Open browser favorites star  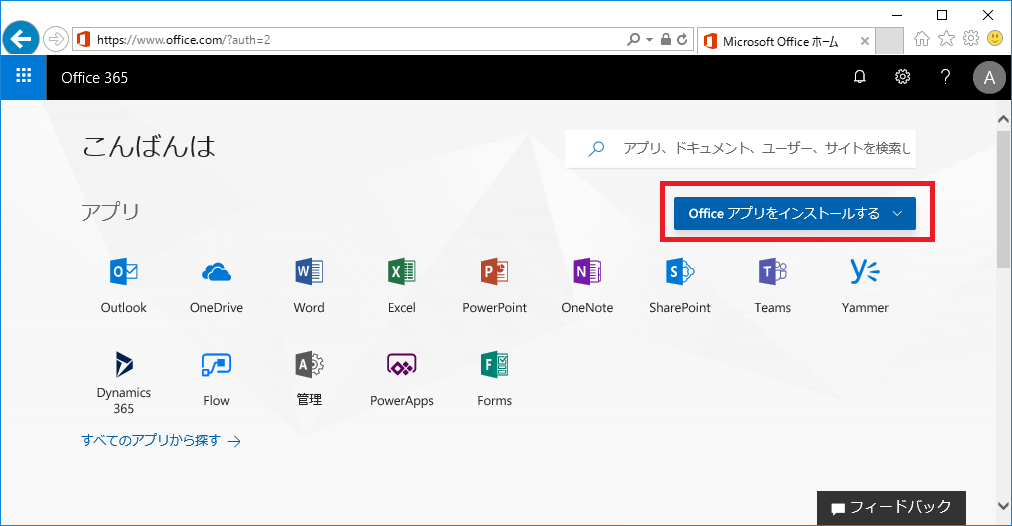[946, 39]
